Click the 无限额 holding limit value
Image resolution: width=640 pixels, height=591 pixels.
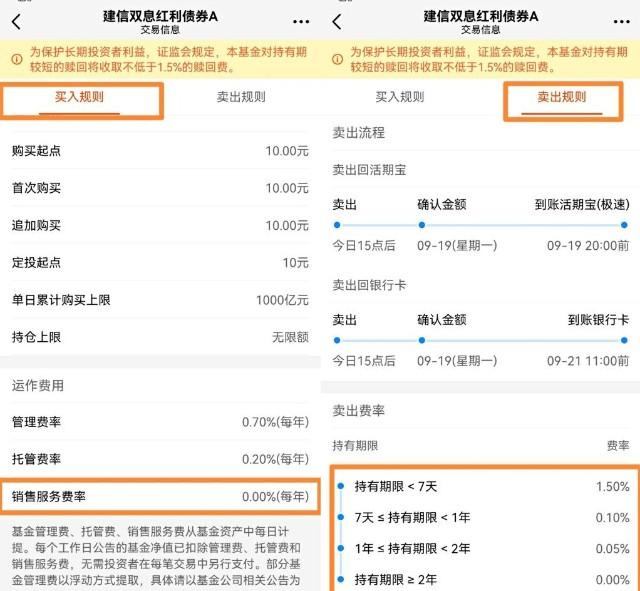(x=290, y=338)
